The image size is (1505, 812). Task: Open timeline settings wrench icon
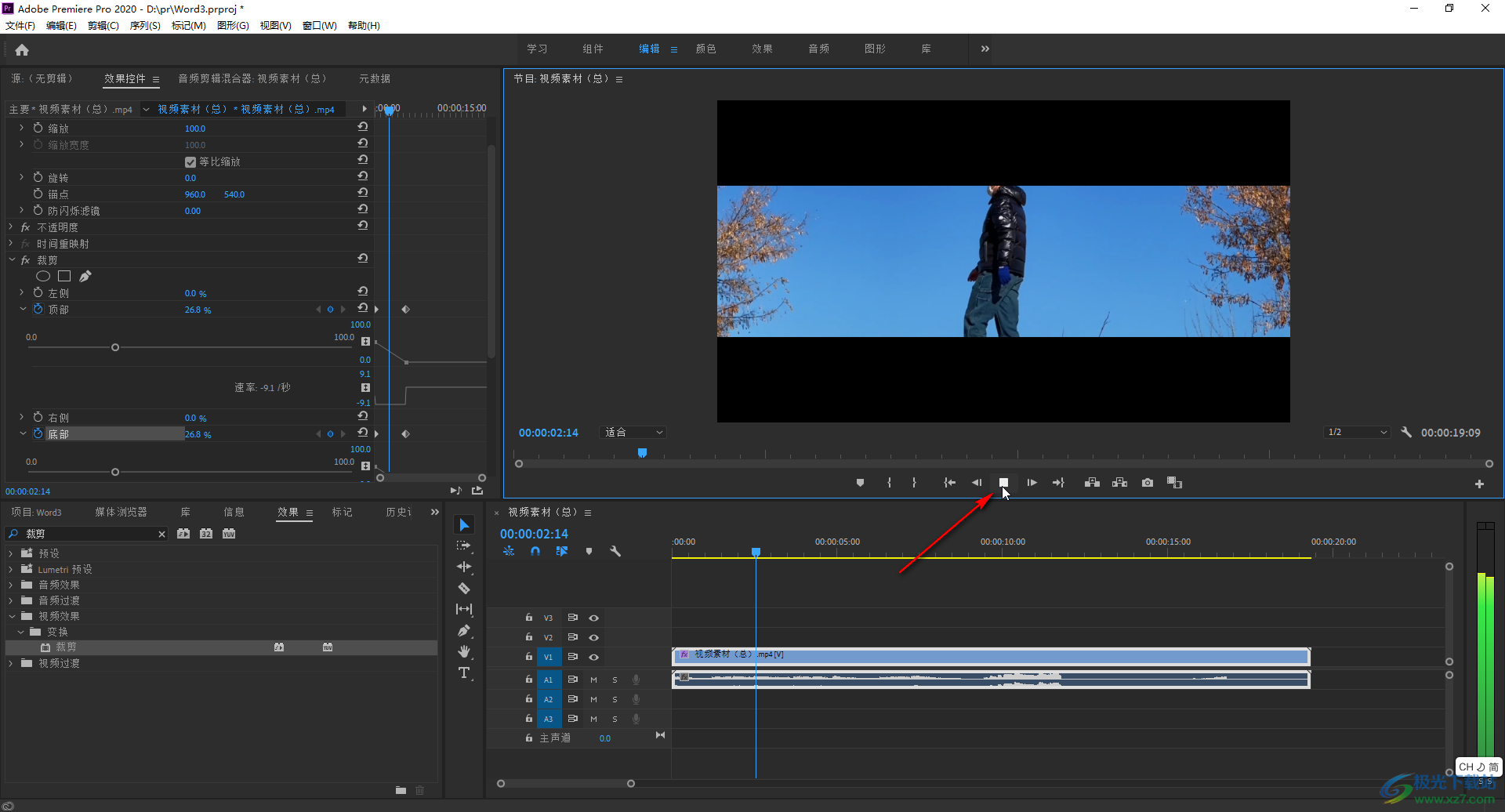point(615,551)
